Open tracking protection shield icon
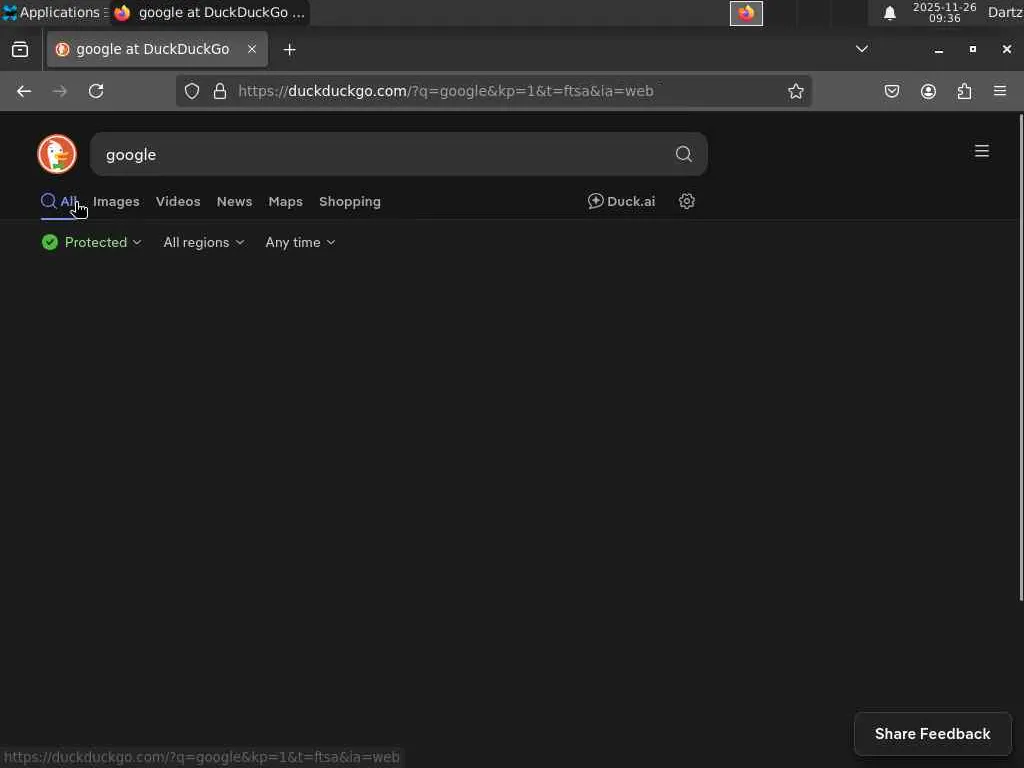Image resolution: width=1024 pixels, height=768 pixels. (x=191, y=91)
